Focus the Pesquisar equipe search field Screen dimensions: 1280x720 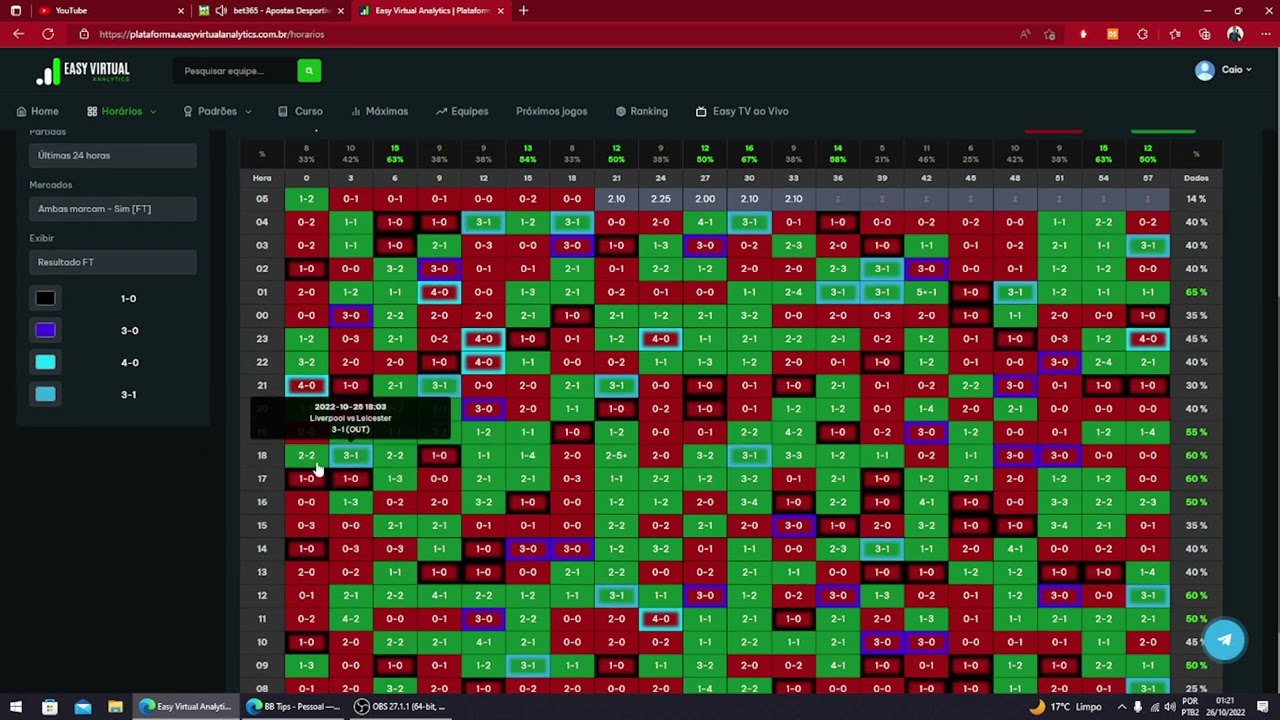click(235, 70)
